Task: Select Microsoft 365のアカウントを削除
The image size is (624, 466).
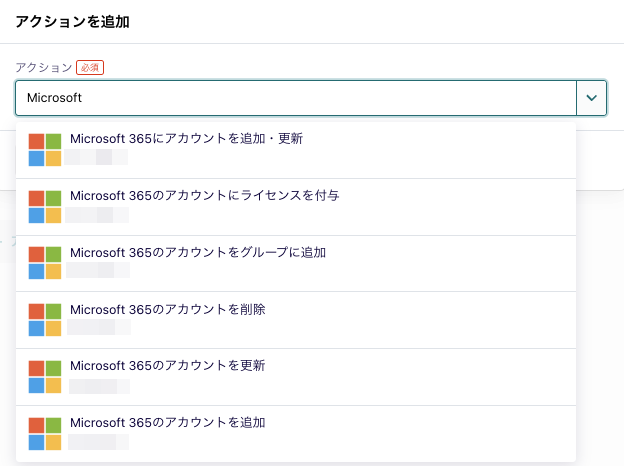Action: pos(296,320)
